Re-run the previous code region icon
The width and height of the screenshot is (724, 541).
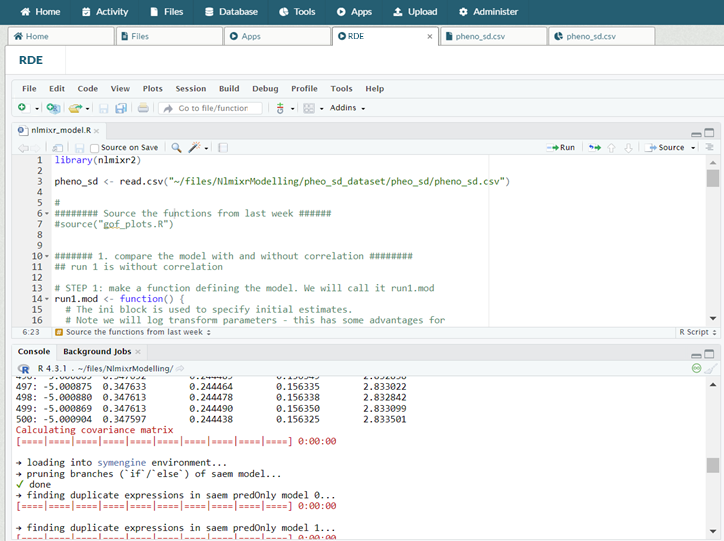pyautogui.click(x=594, y=147)
